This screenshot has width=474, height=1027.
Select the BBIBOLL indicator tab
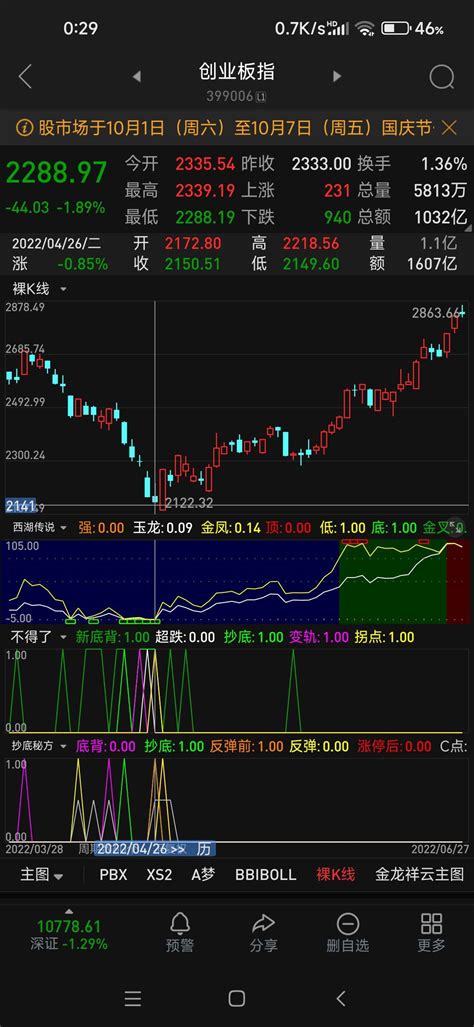(x=266, y=874)
